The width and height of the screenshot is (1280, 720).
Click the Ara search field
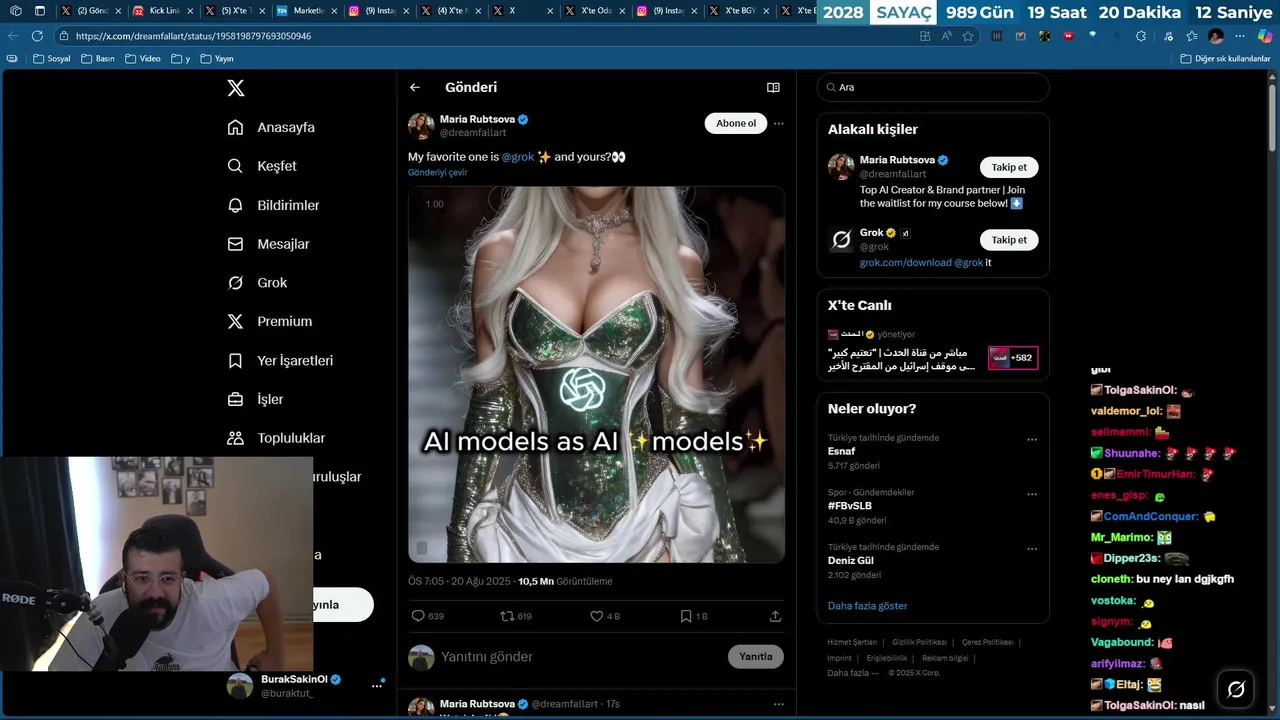click(x=933, y=87)
